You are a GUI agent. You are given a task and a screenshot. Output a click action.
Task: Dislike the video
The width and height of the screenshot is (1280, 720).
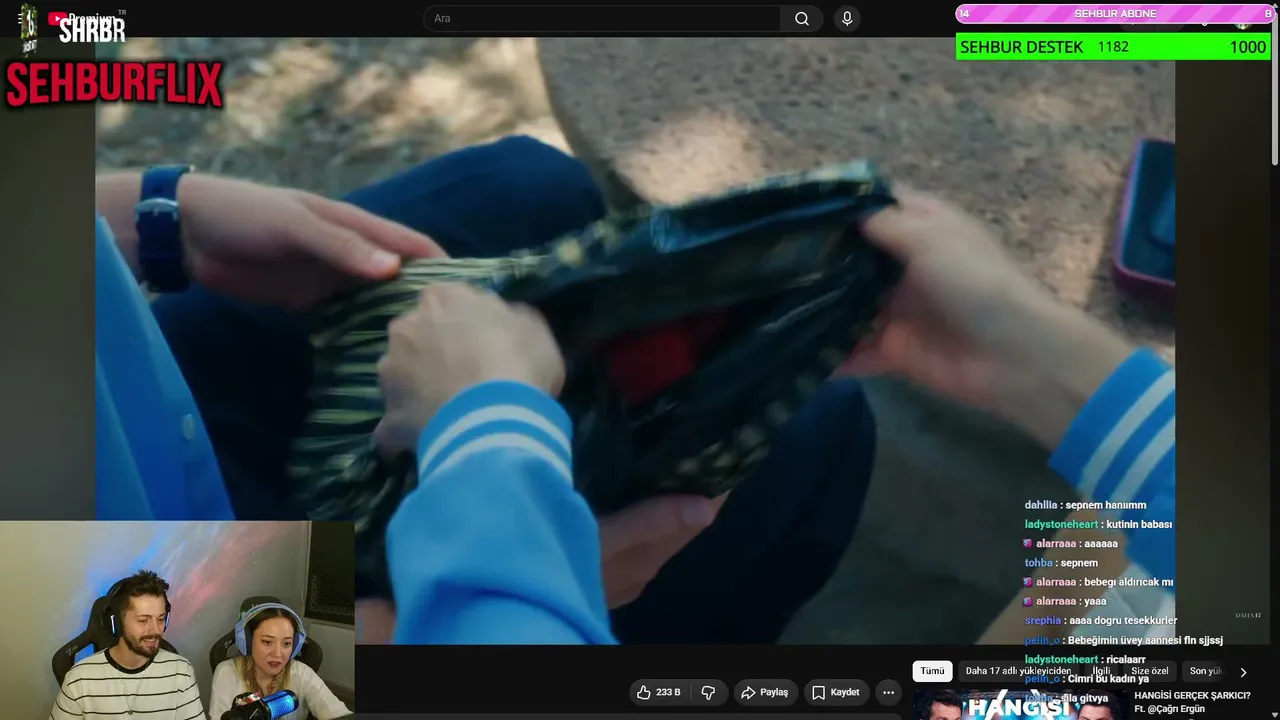(x=708, y=692)
